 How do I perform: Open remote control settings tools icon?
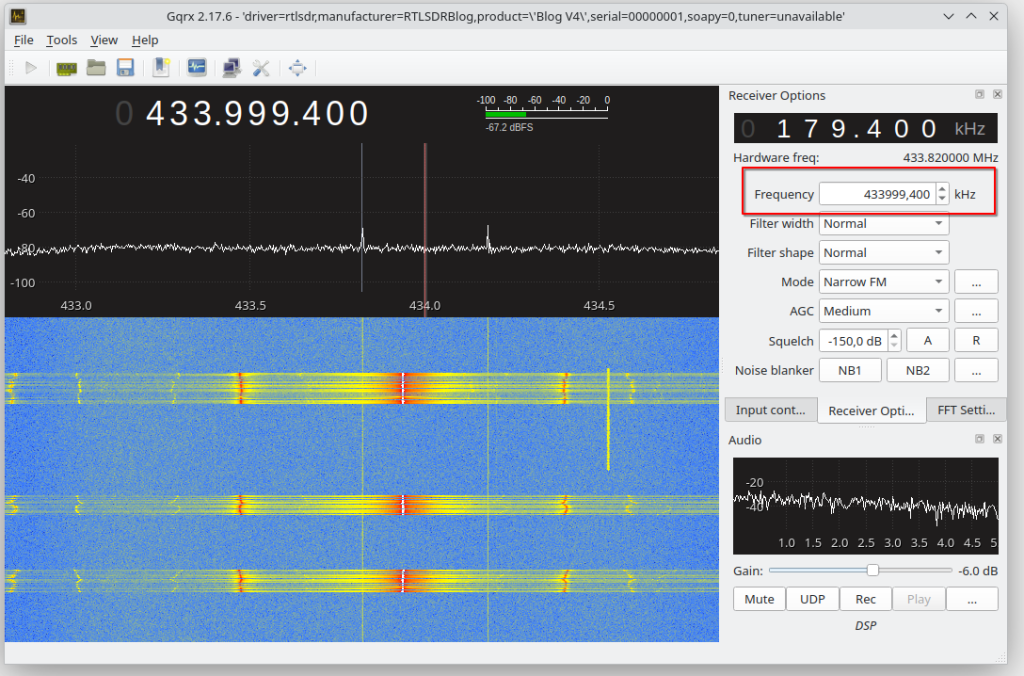261,68
